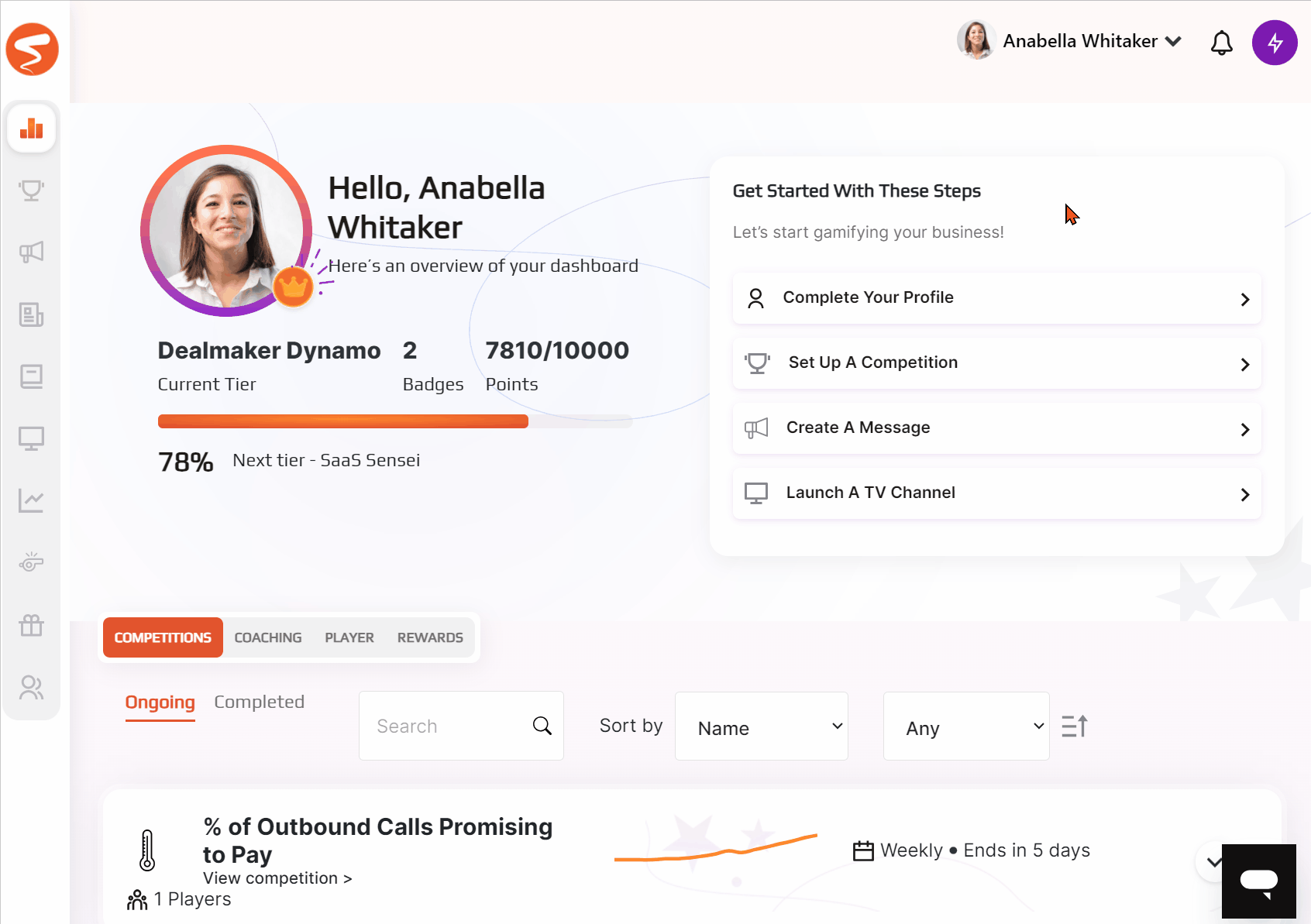
Task: Open the users sidebar icon
Action: coord(31,687)
